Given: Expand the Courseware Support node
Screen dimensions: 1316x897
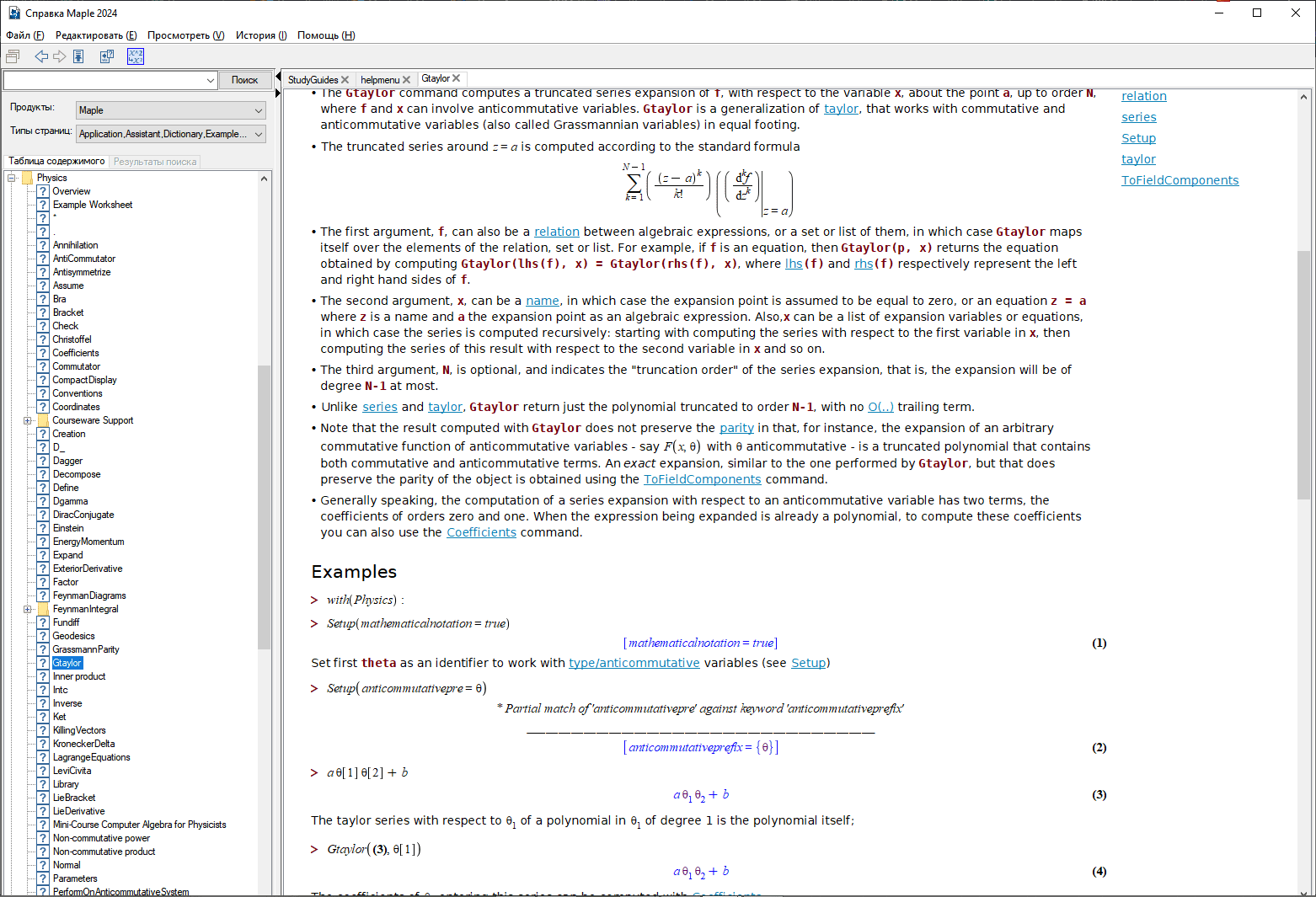Looking at the screenshot, I should [27, 420].
